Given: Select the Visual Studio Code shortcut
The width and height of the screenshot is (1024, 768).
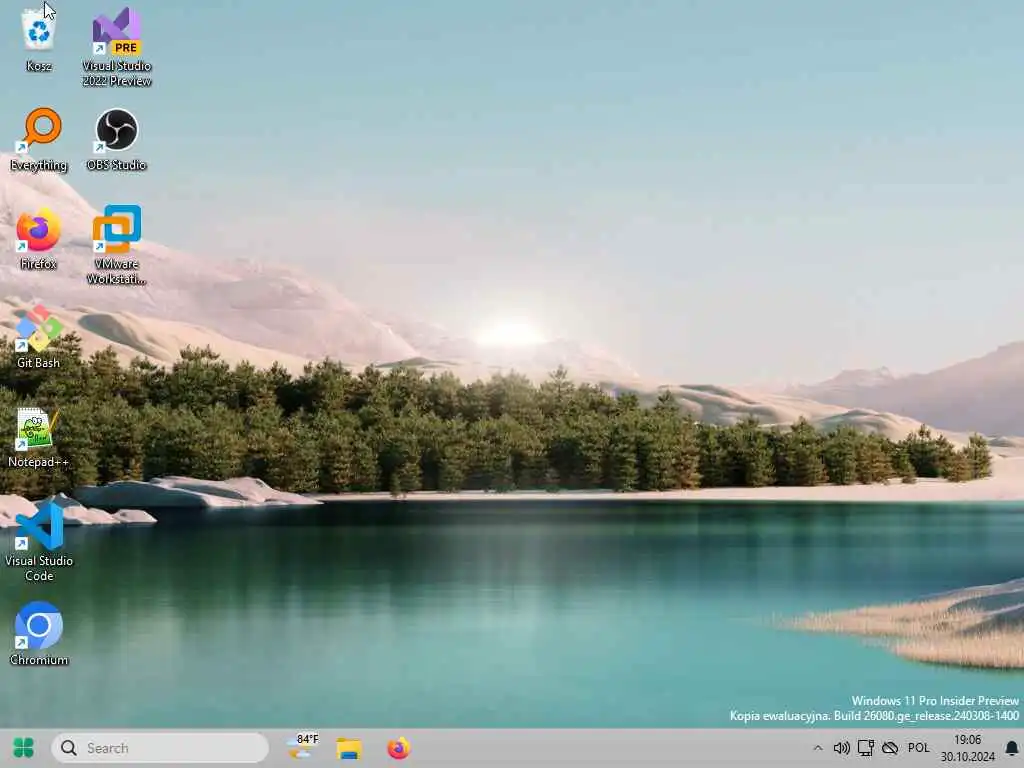Looking at the screenshot, I should [39, 542].
